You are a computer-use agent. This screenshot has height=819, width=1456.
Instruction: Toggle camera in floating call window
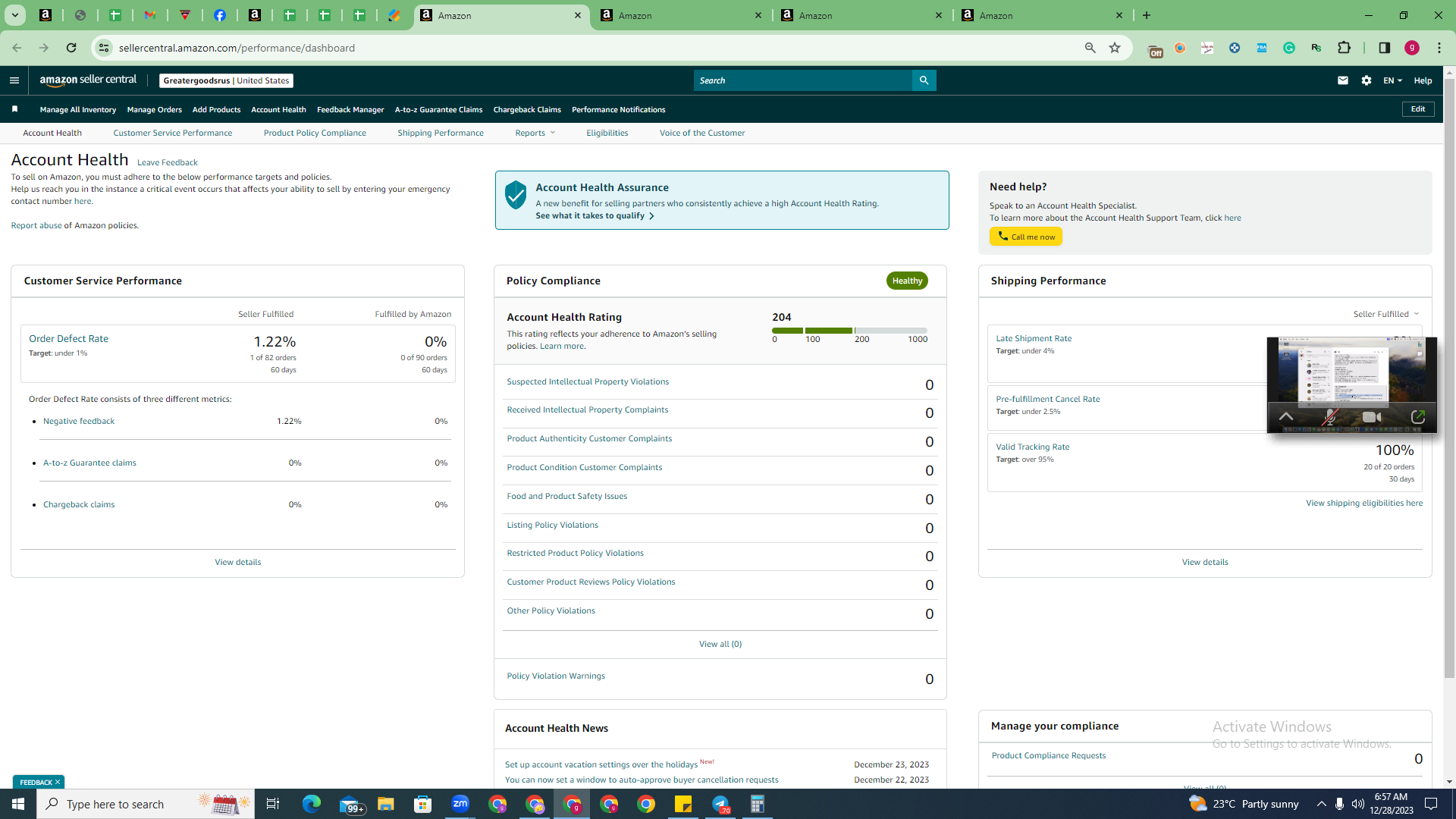[1372, 417]
